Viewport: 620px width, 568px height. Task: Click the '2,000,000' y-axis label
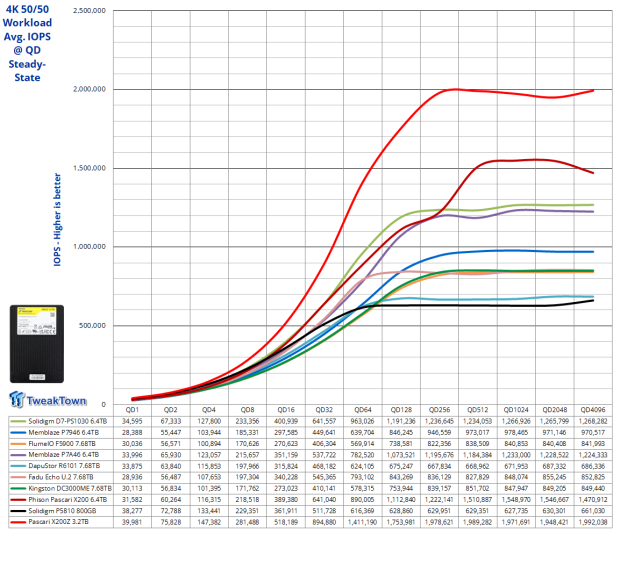pos(89,89)
